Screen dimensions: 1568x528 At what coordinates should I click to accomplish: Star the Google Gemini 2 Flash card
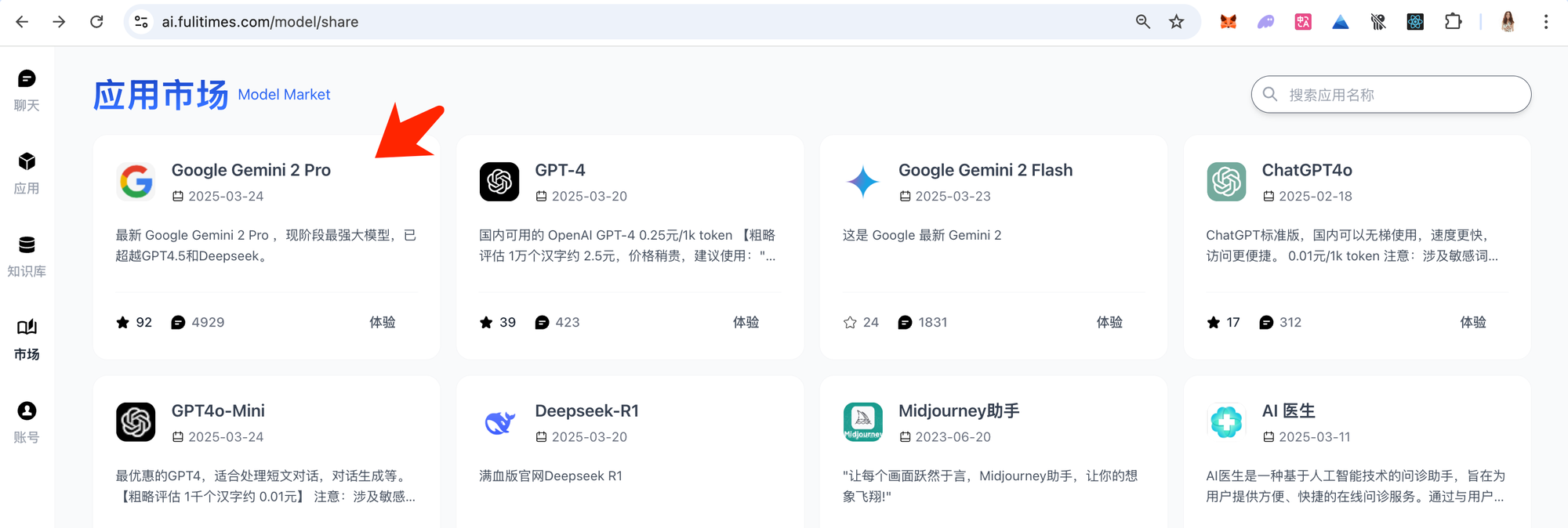[850, 323]
